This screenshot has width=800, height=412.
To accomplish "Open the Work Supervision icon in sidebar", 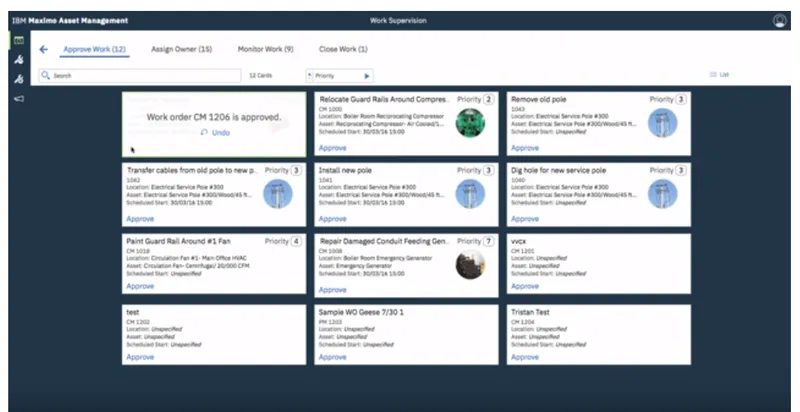I will point(19,41).
